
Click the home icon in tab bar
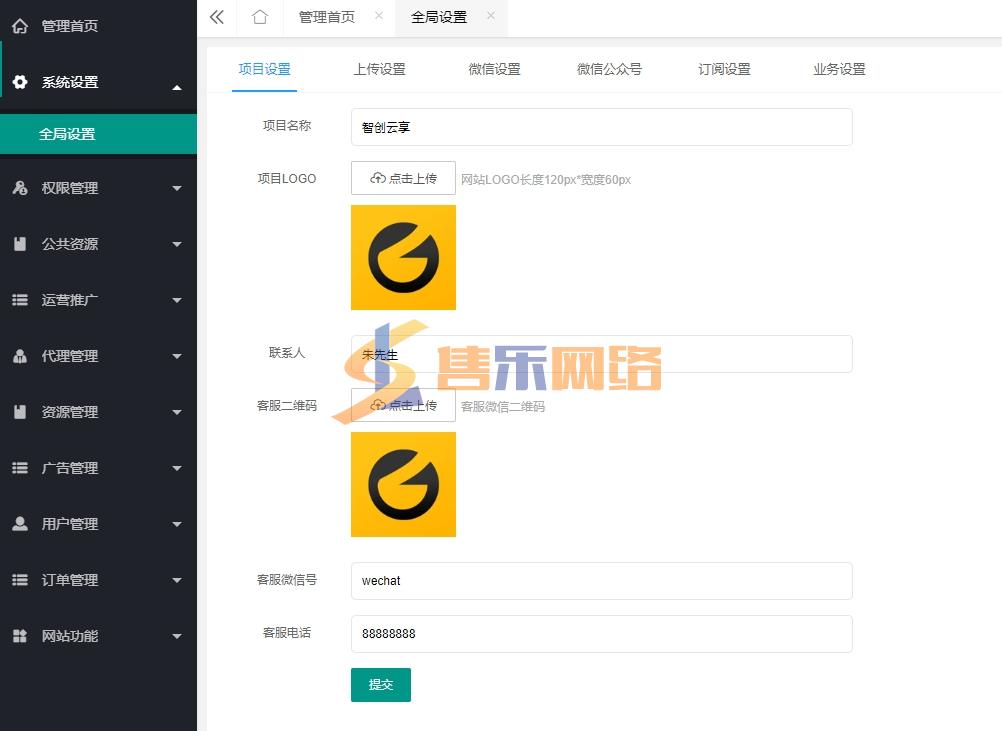(x=260, y=17)
